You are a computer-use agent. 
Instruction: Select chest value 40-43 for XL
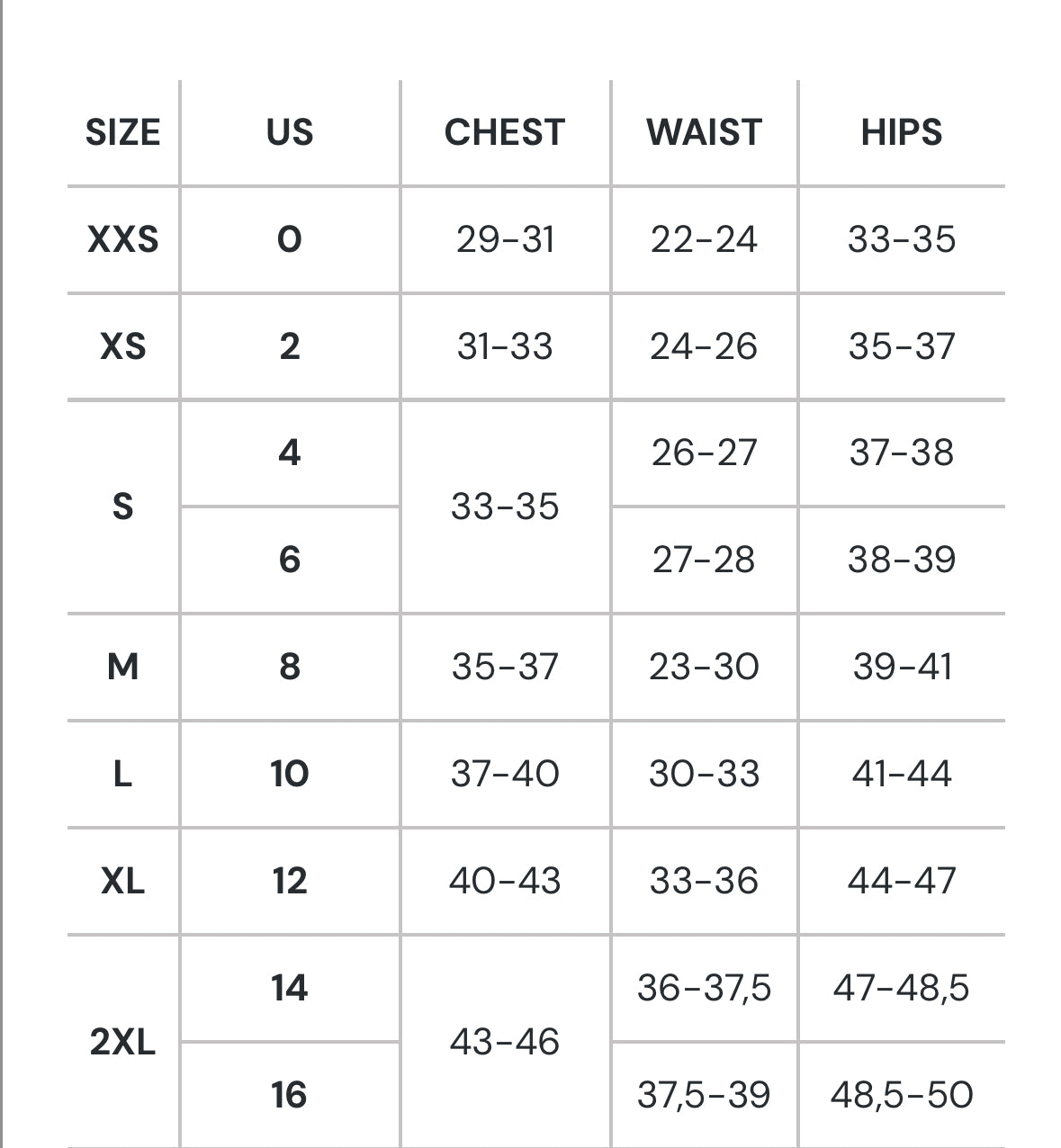505,881
